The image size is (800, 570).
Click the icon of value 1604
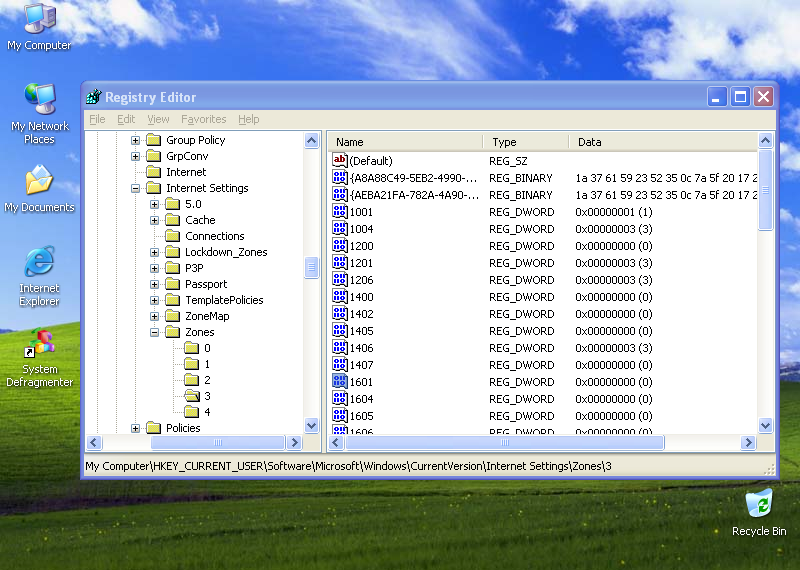[x=339, y=399]
